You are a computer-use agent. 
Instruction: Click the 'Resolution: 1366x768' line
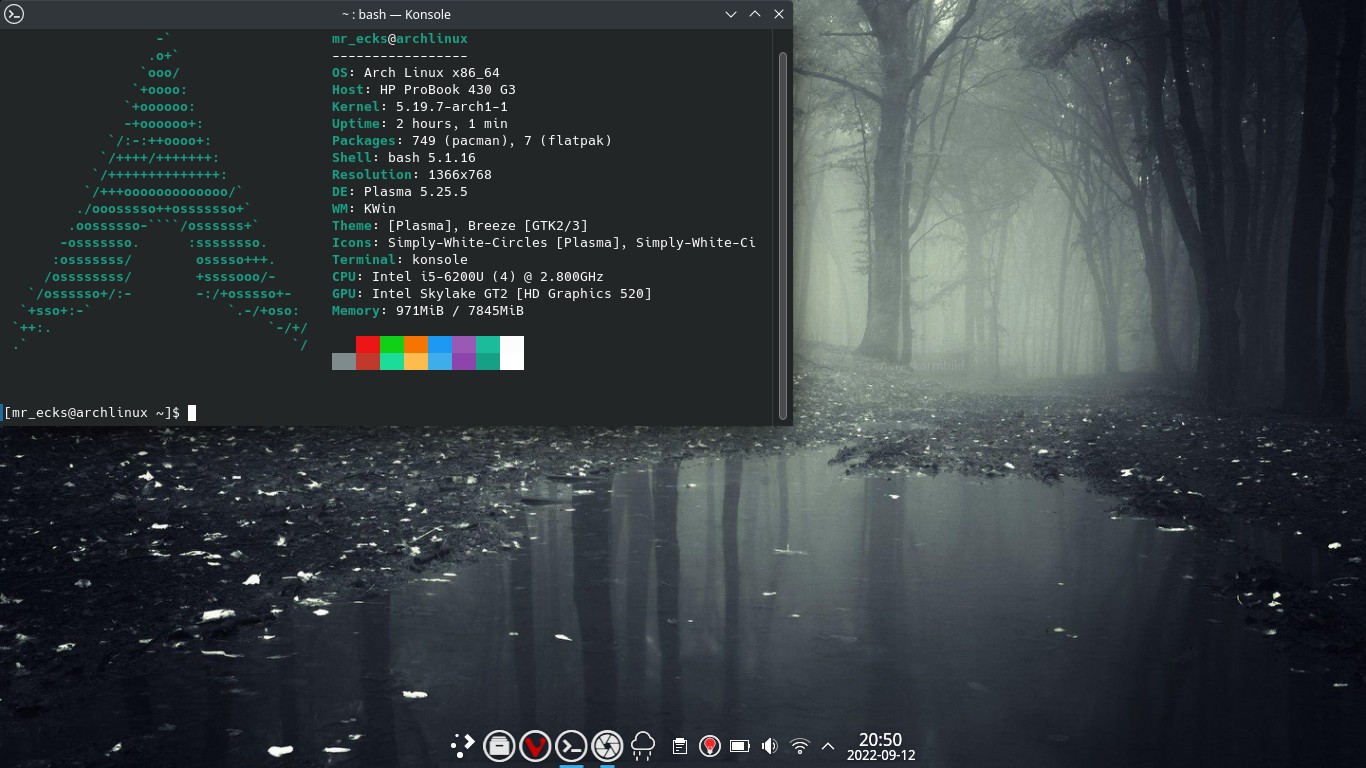tap(412, 174)
